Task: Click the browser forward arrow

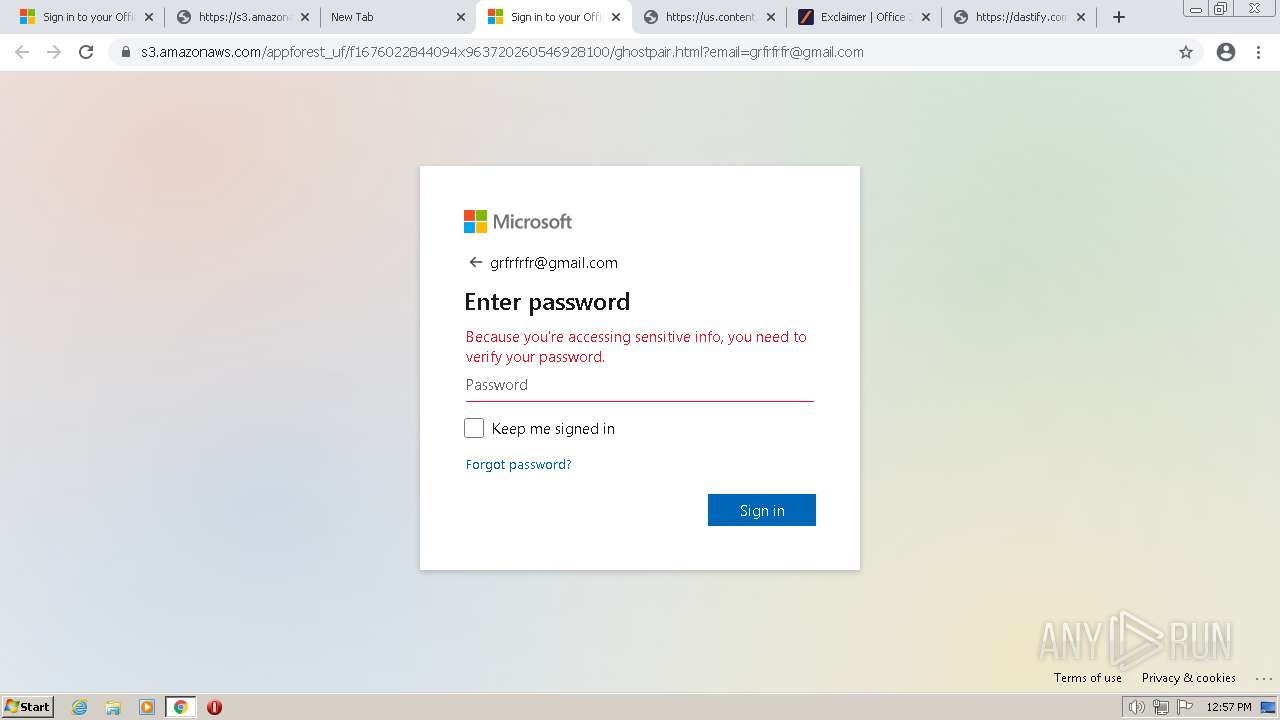Action: (x=54, y=52)
